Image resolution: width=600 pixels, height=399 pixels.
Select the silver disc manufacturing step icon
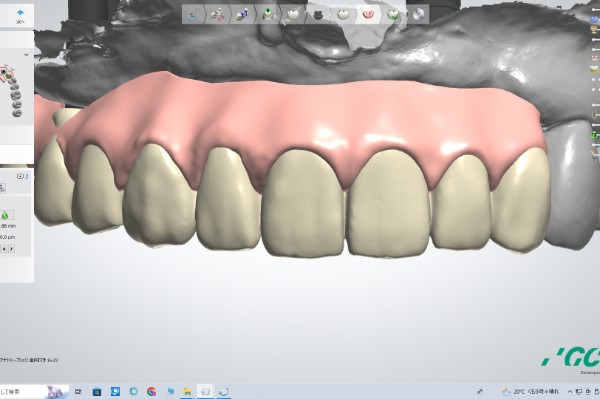[x=418, y=15]
